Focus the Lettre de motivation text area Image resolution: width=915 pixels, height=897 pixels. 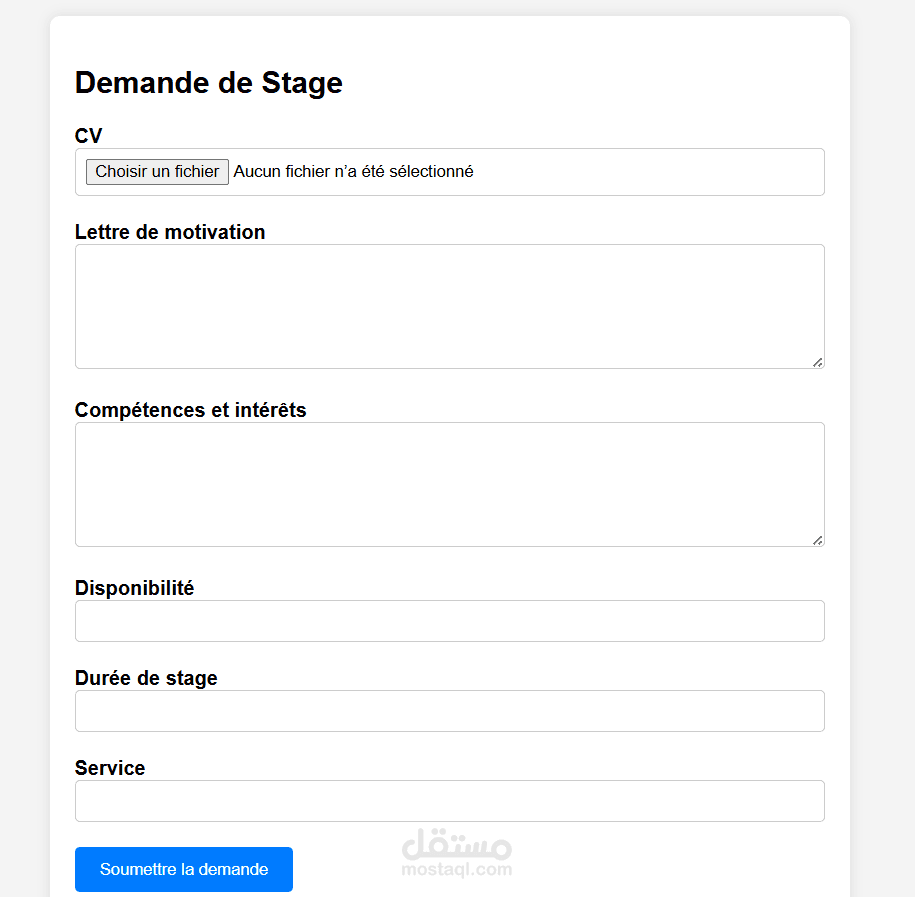(449, 306)
